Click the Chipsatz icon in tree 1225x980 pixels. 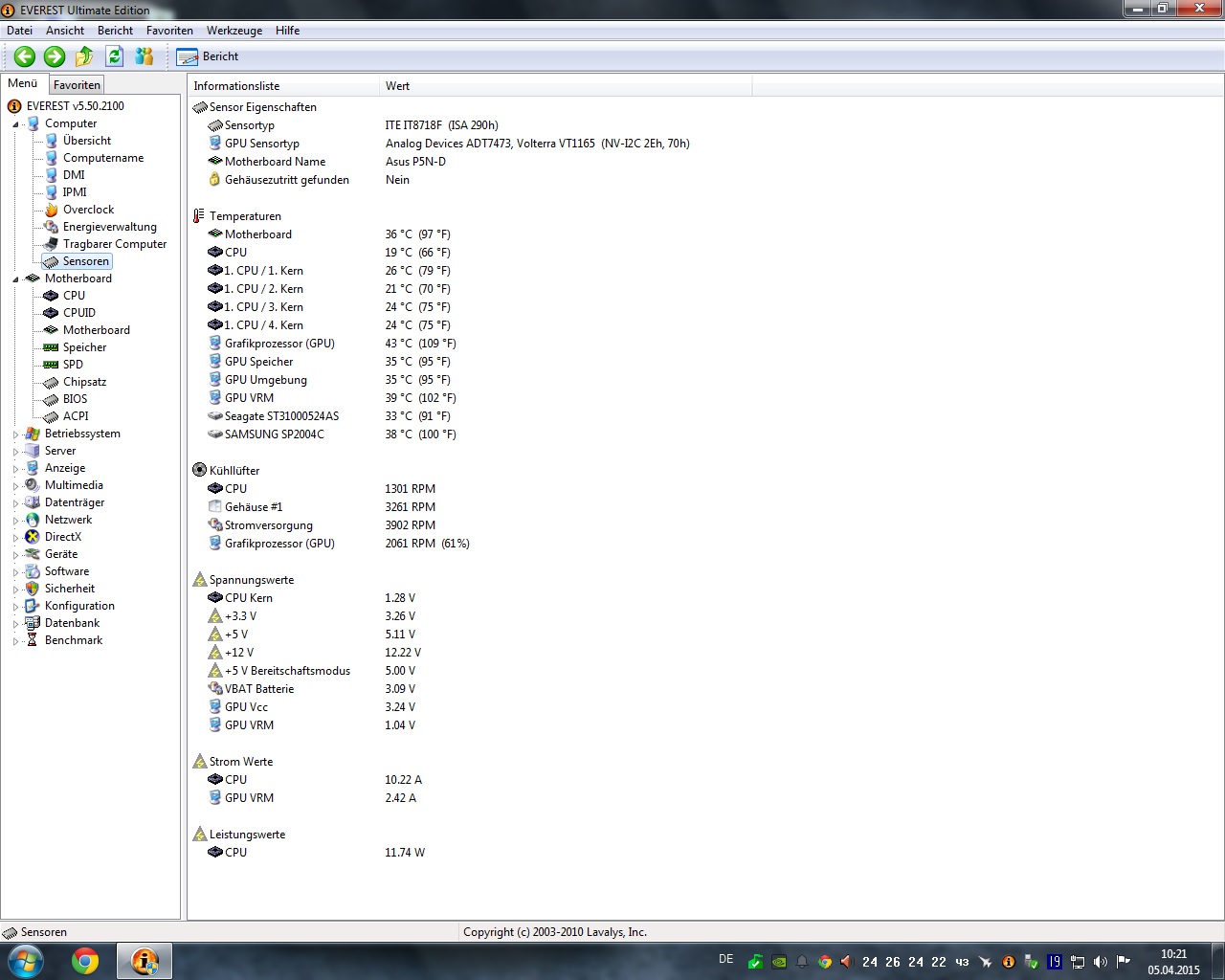(52, 382)
